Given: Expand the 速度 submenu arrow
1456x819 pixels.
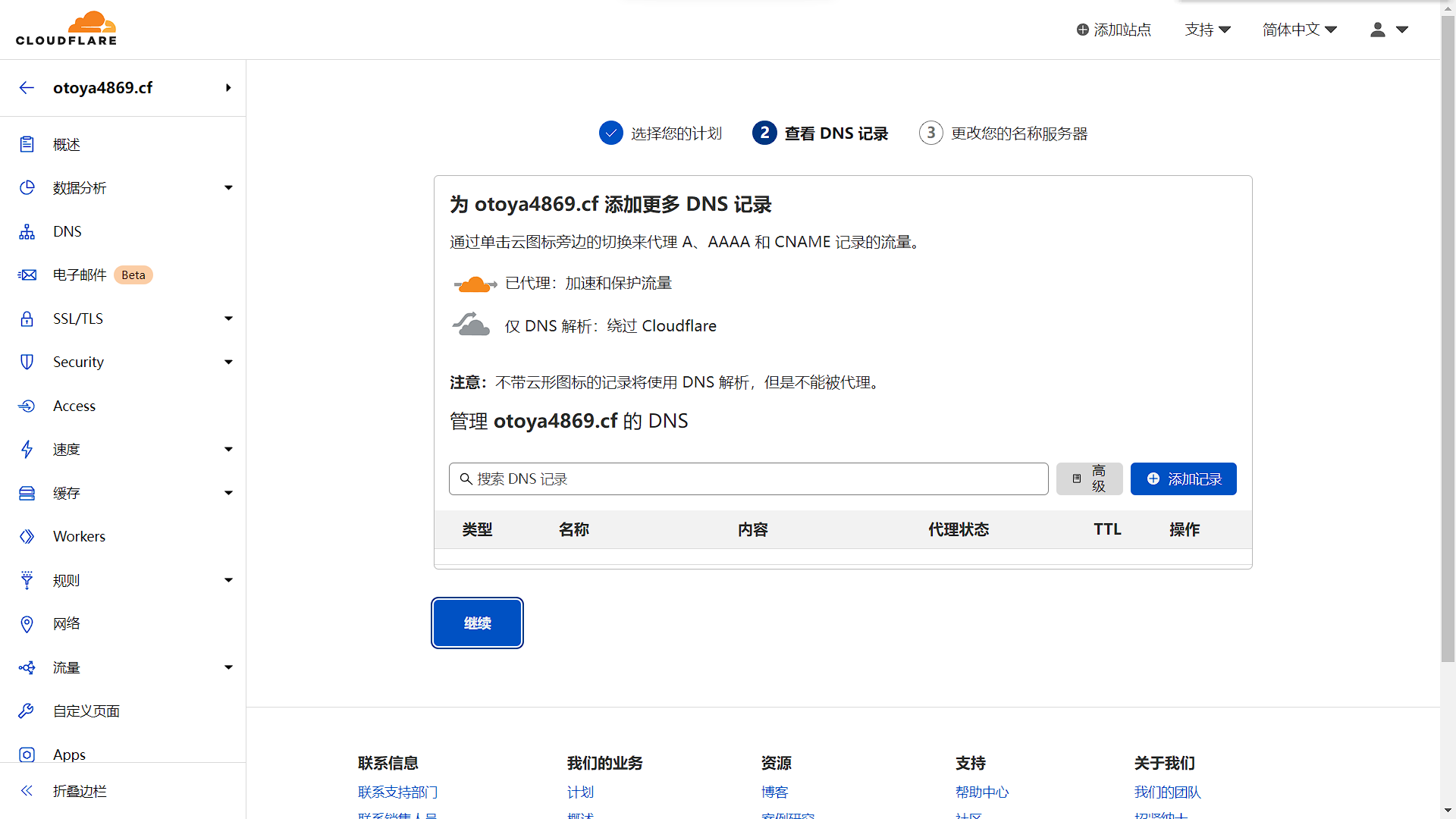Looking at the screenshot, I should [x=228, y=449].
